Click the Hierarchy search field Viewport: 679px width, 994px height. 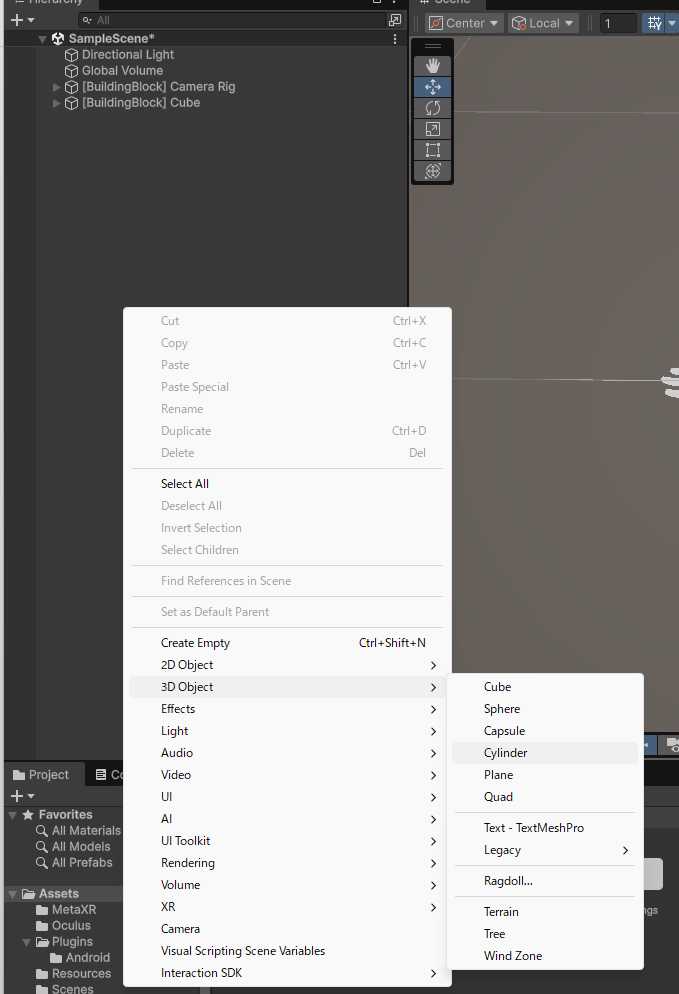coord(231,20)
